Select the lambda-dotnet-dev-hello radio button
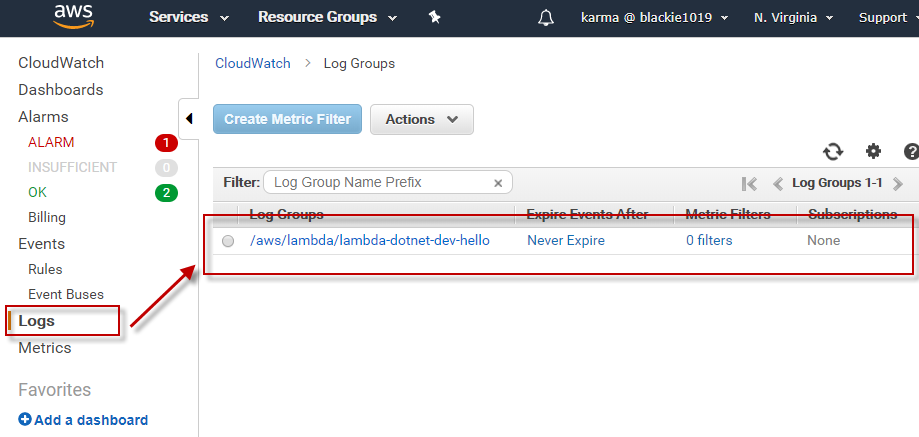The height and width of the screenshot is (437, 919). click(228, 241)
